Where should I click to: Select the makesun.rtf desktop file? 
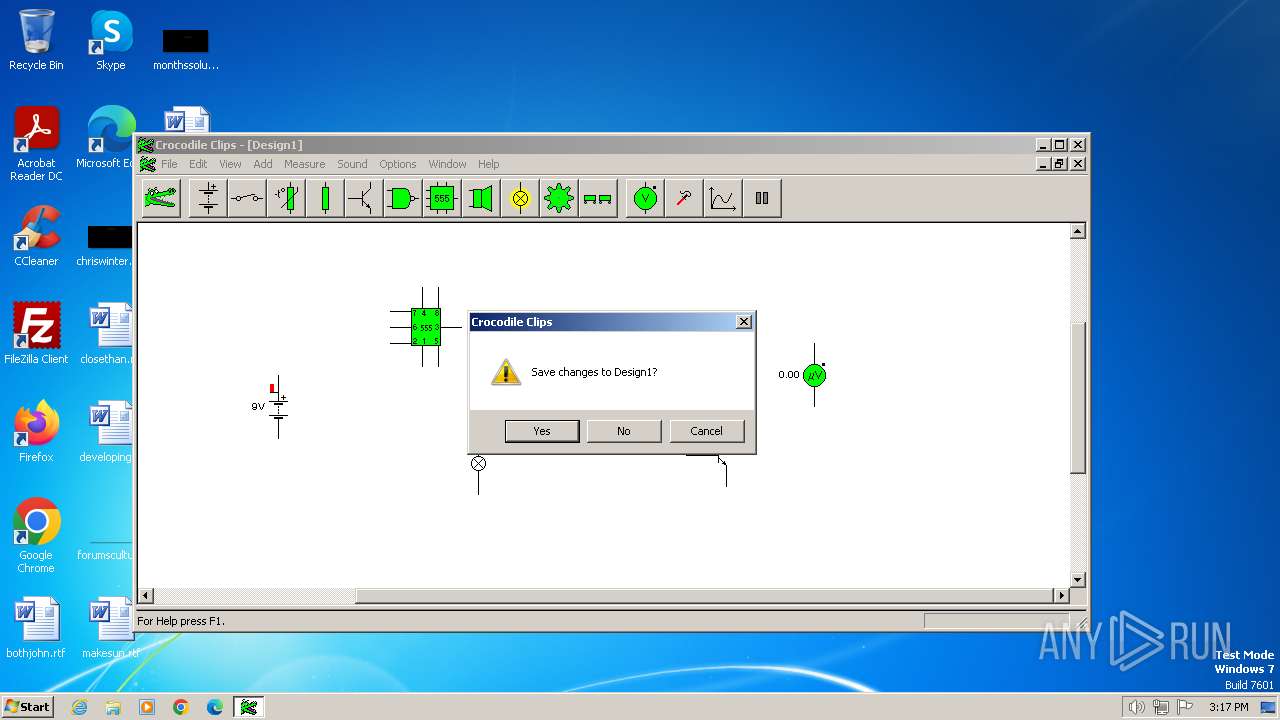point(110,628)
